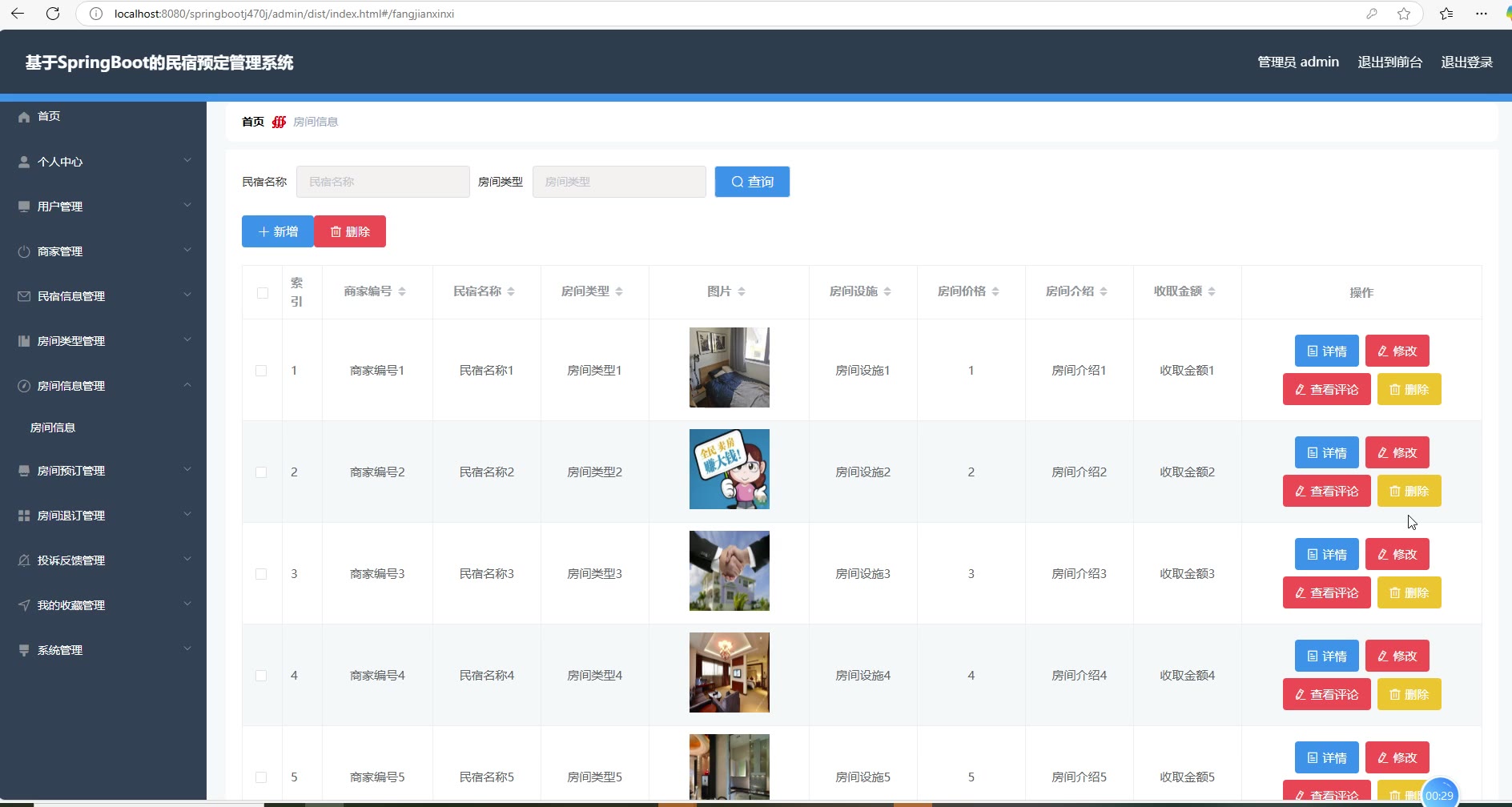The width and height of the screenshot is (1512, 807).
Task: Open the browser favorites list icon
Action: [1446, 14]
